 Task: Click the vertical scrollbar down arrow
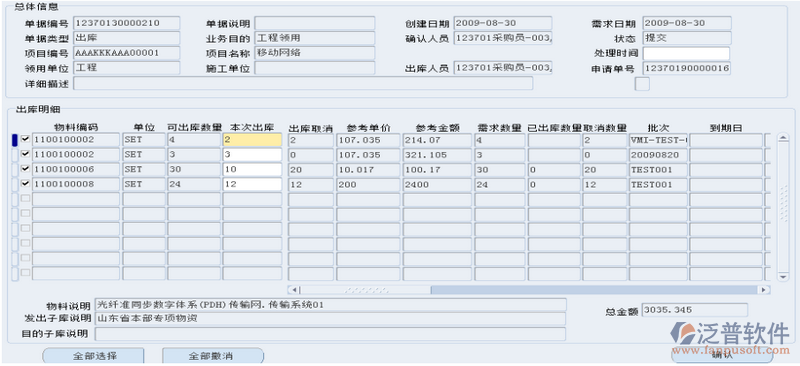(x=783, y=276)
